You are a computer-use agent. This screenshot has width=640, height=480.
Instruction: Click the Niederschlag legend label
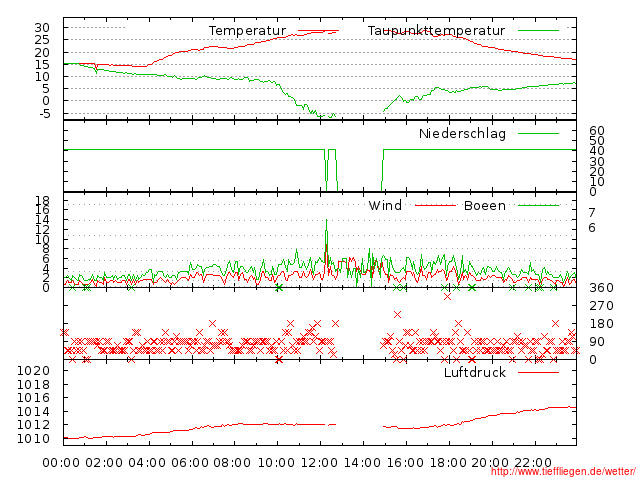tap(462, 134)
